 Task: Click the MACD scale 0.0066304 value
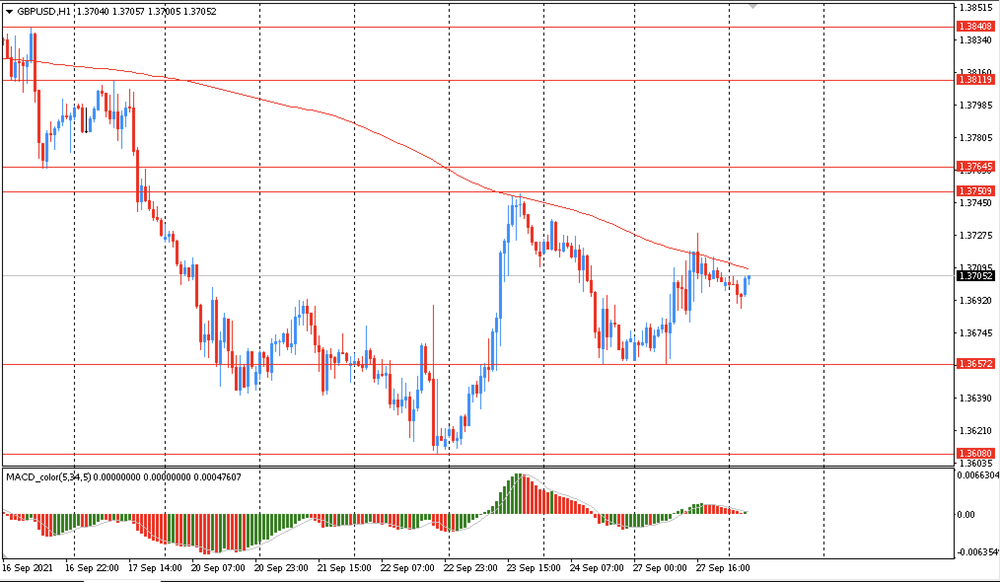click(x=978, y=475)
